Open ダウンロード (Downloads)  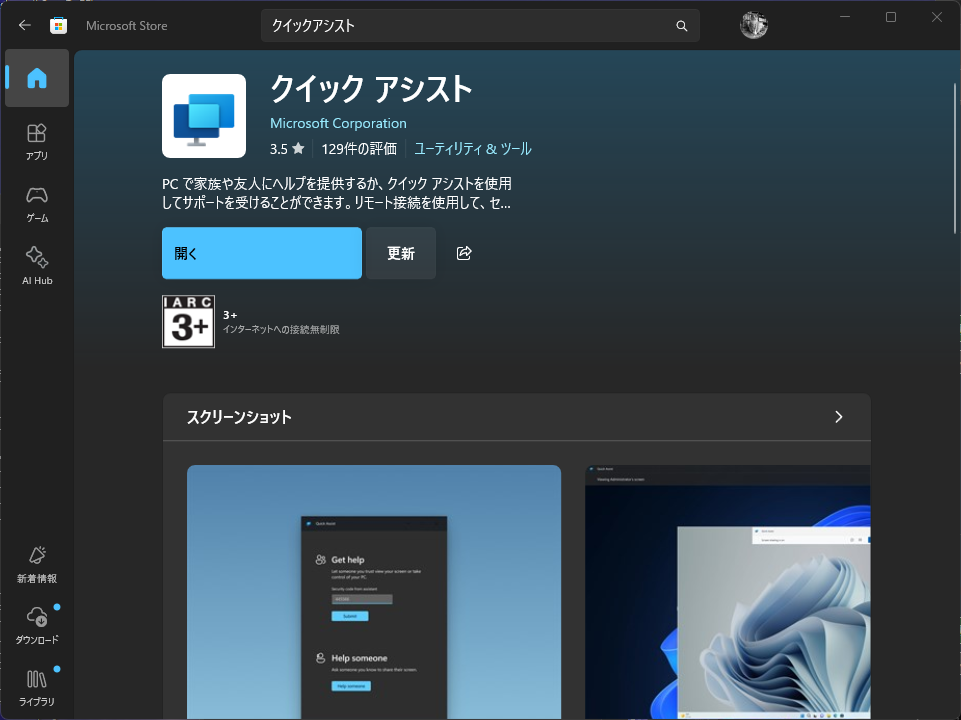point(37,626)
